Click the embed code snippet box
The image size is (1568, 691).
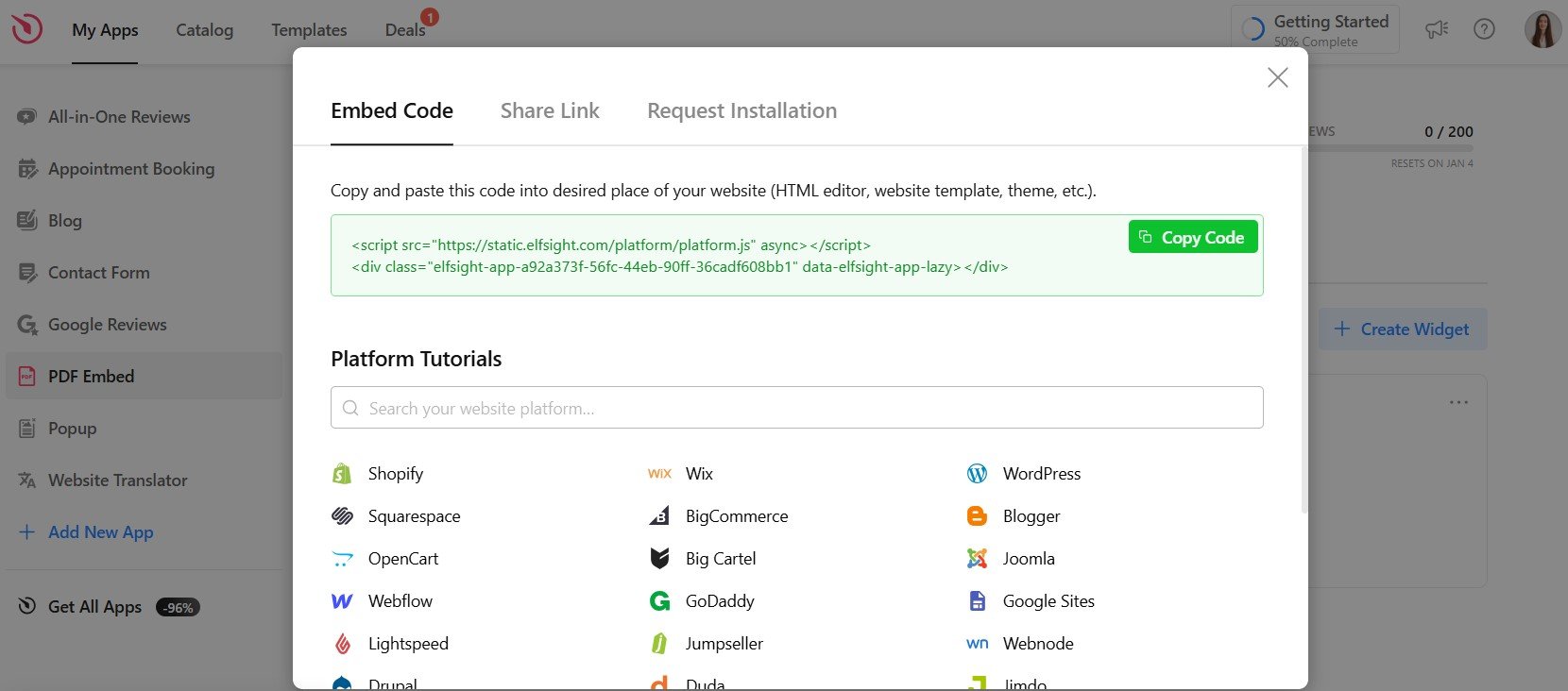[797, 256]
